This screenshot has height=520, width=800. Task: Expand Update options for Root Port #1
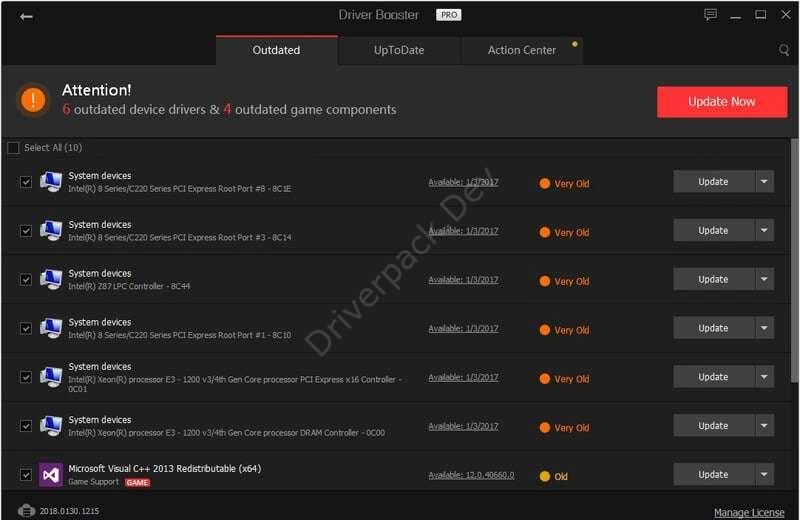pos(764,328)
